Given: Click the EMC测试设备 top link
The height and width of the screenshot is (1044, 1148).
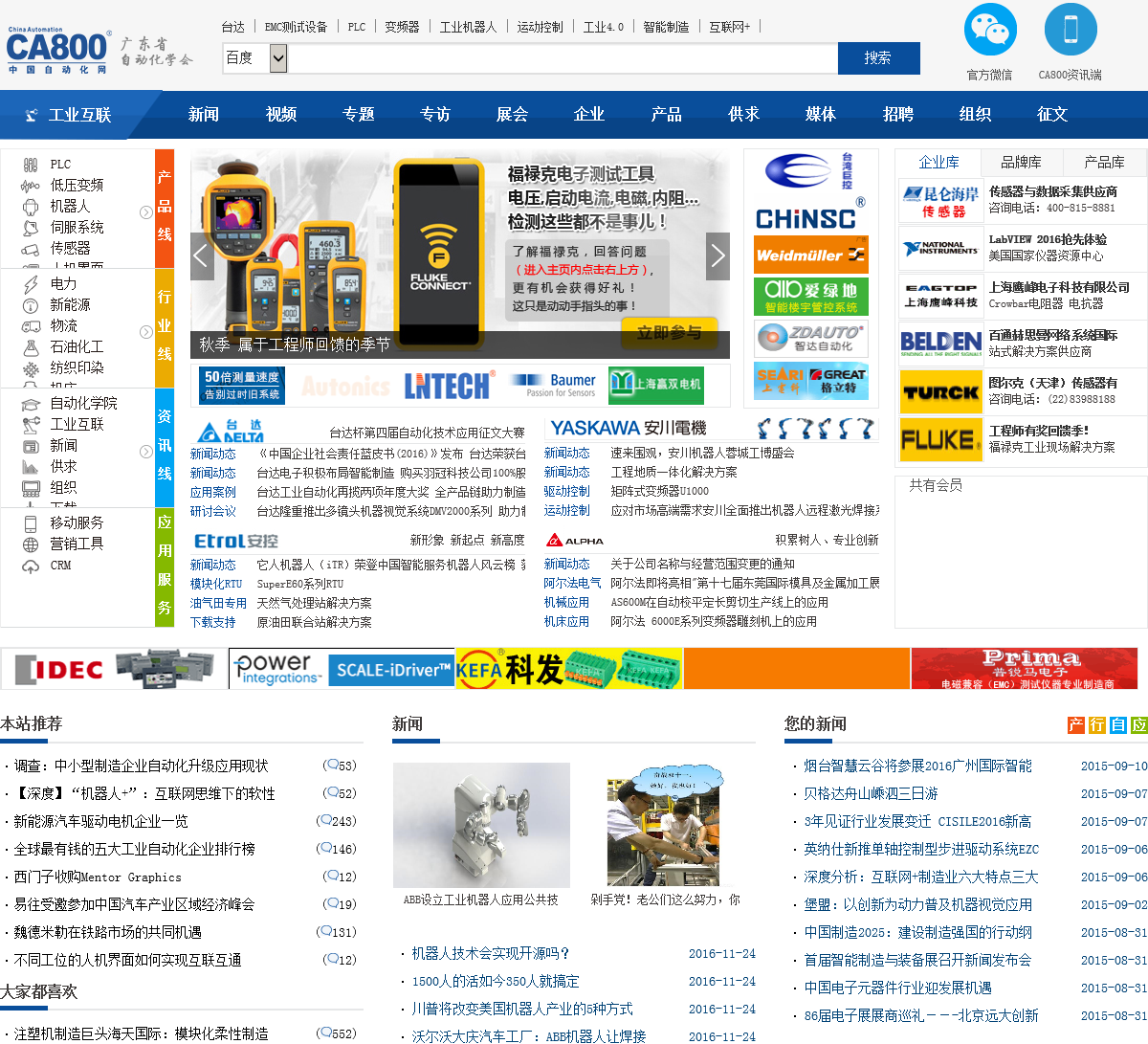Looking at the screenshot, I should click(296, 27).
